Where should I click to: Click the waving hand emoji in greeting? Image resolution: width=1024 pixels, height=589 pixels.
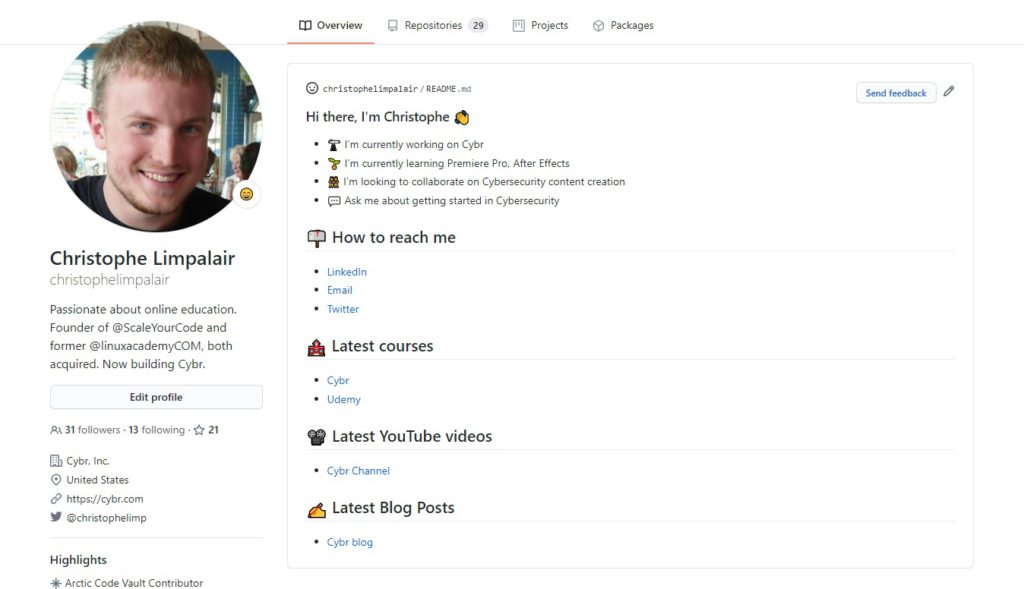click(x=462, y=118)
